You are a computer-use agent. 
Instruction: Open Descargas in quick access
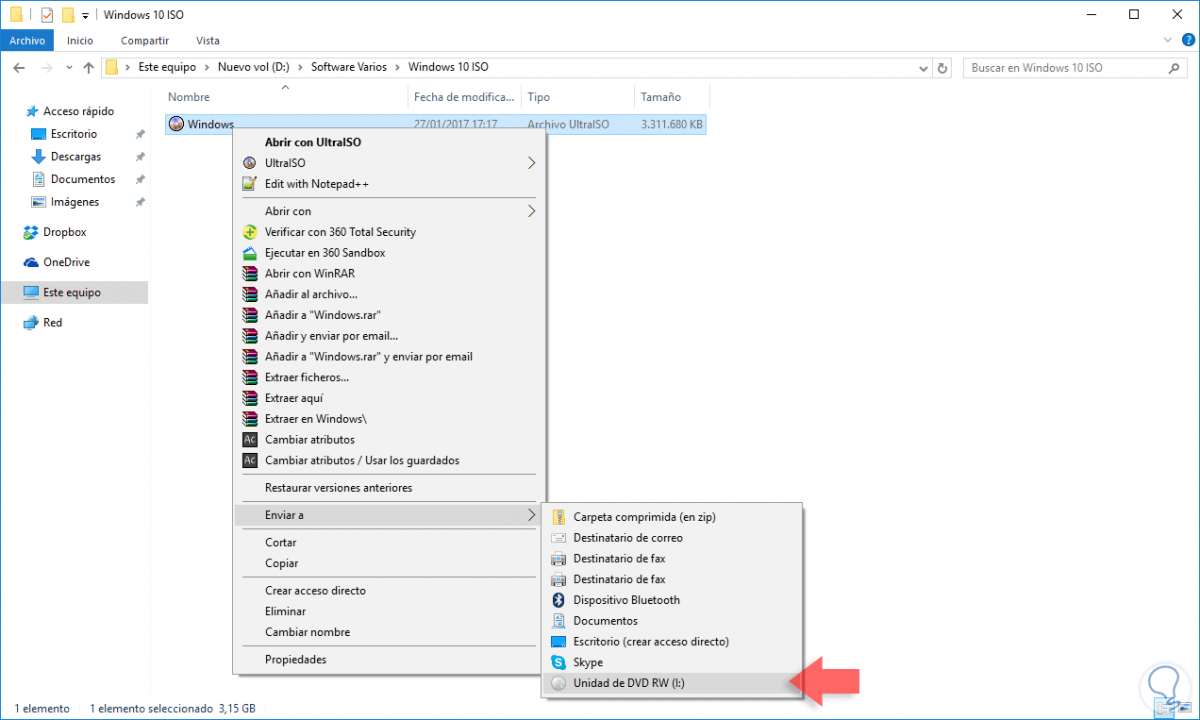pos(76,157)
